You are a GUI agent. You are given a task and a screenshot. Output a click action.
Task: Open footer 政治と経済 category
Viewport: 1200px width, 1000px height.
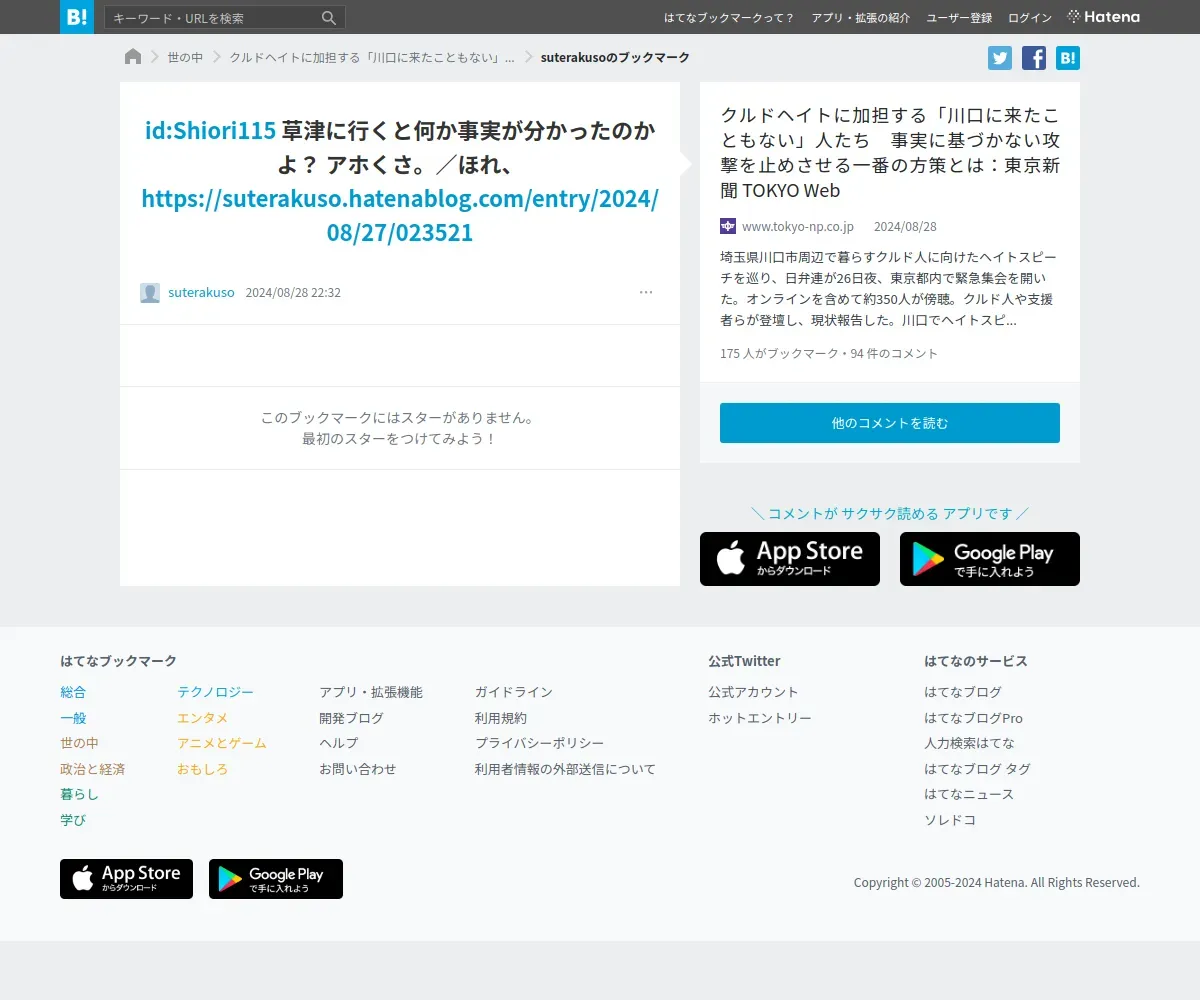pos(92,769)
